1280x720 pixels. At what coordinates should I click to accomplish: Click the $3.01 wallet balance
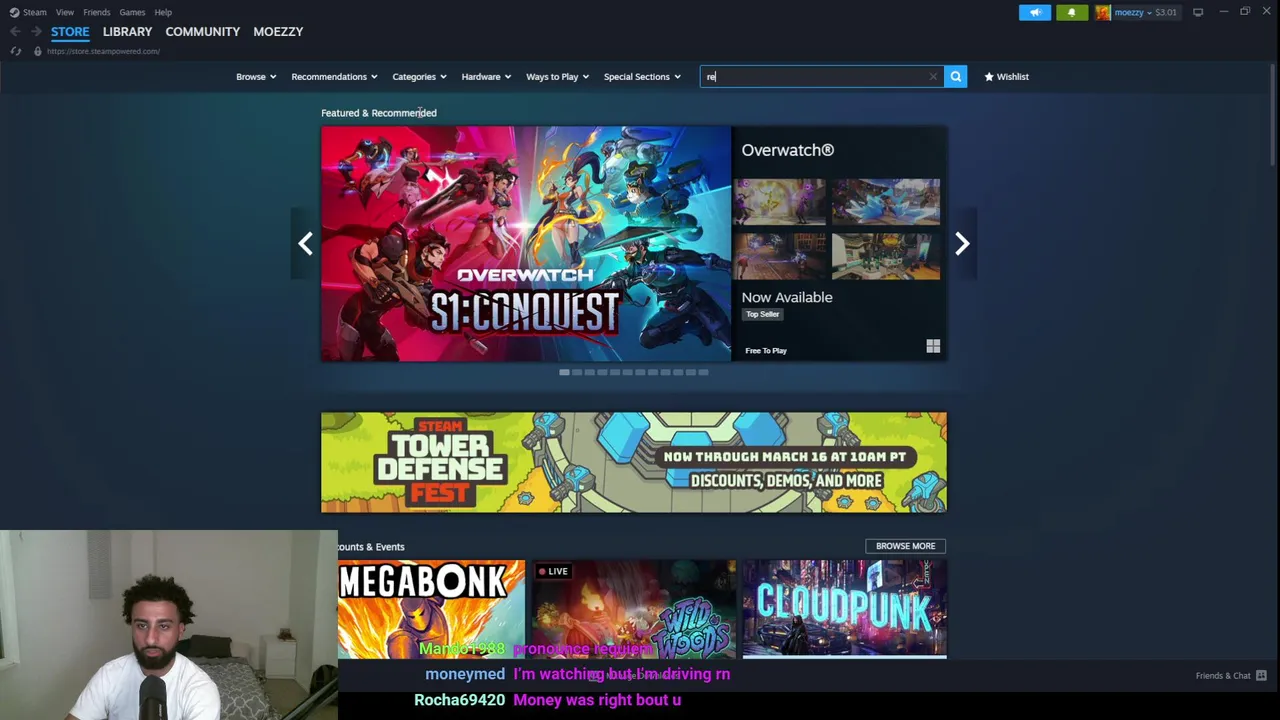pyautogui.click(x=1166, y=12)
